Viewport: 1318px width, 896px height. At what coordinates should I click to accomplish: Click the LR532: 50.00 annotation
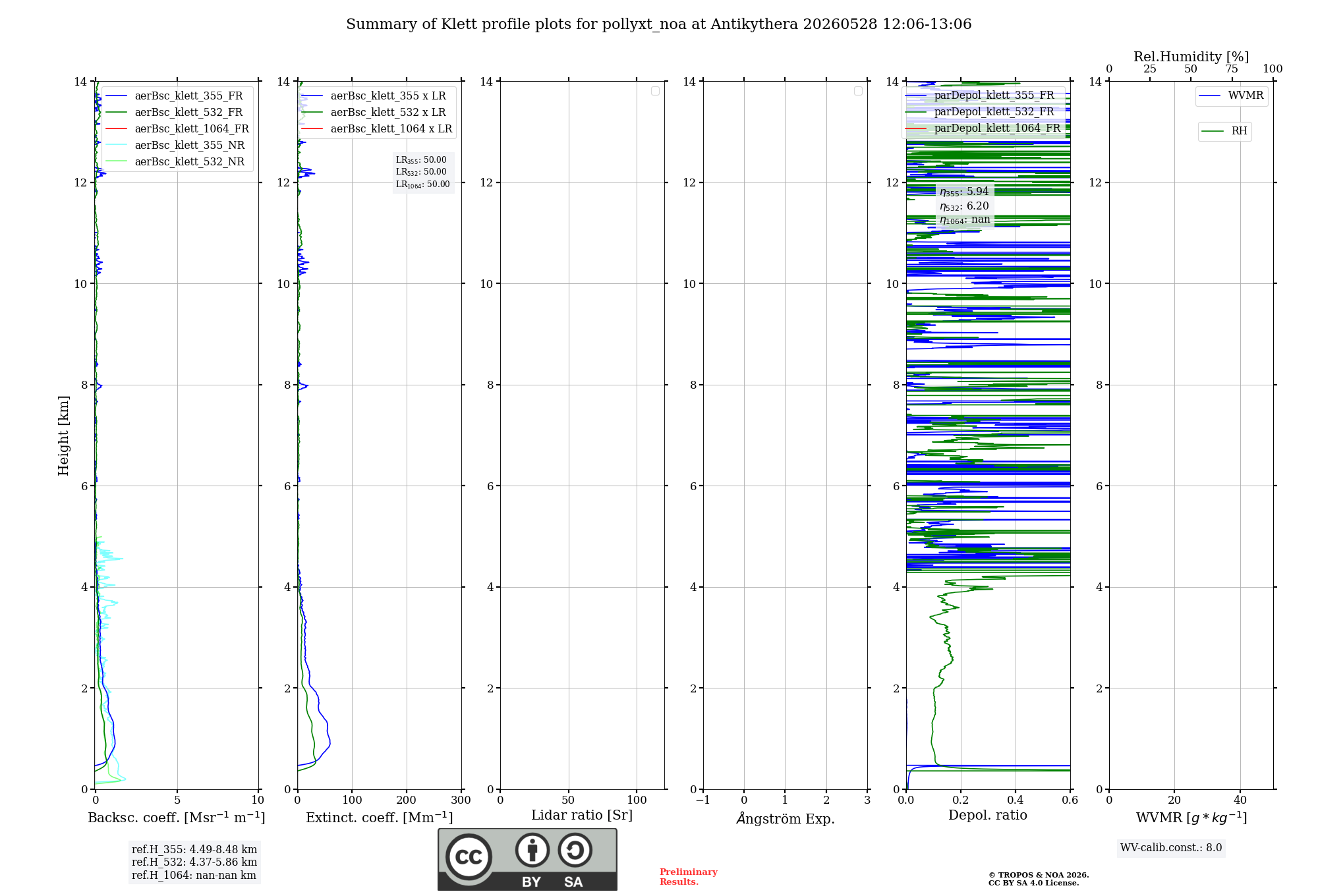click(x=421, y=172)
